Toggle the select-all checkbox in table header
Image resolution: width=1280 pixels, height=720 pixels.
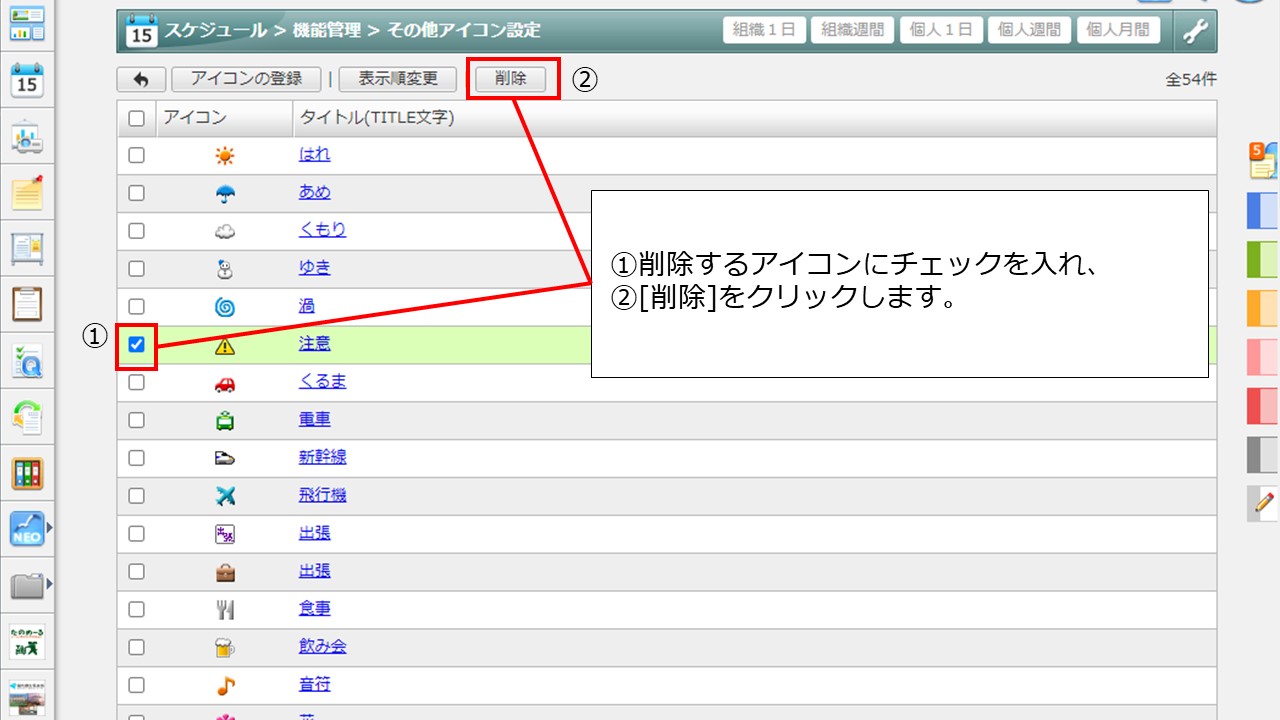(137, 118)
